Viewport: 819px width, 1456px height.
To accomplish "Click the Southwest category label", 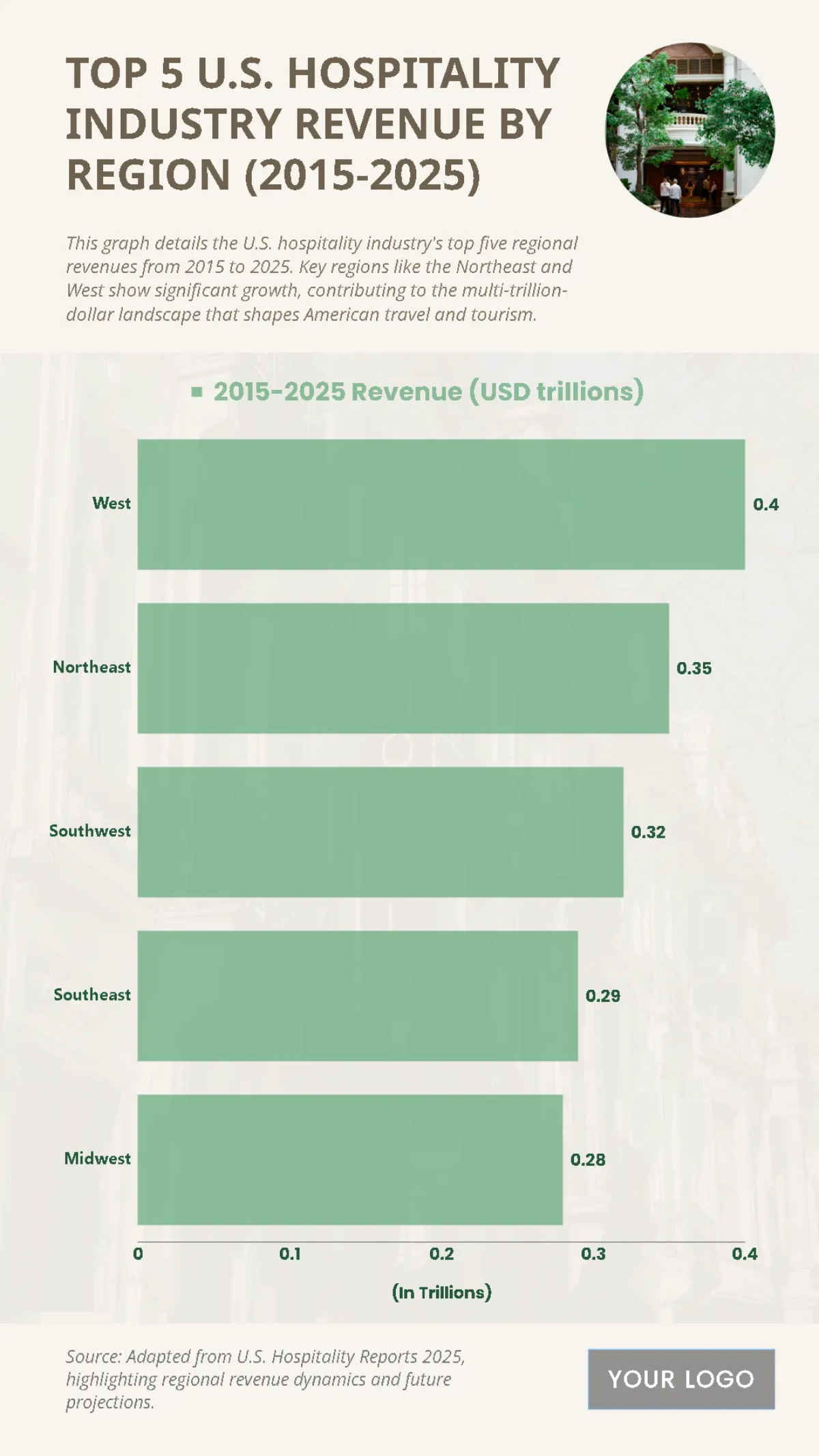I will [x=89, y=831].
